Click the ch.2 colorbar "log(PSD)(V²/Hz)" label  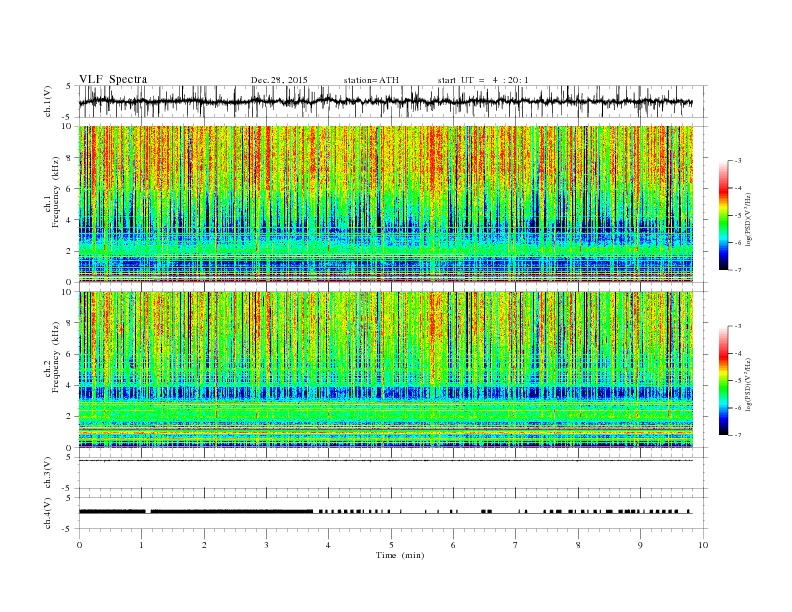[x=748, y=384]
